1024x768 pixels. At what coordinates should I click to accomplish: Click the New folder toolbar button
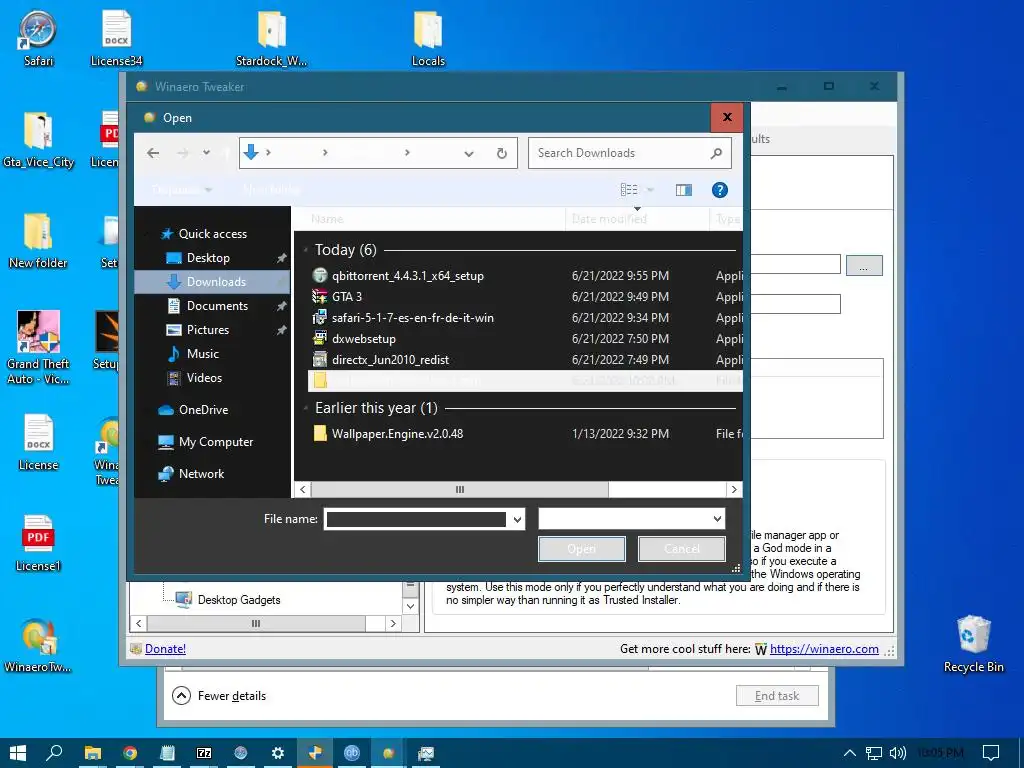tap(271, 190)
